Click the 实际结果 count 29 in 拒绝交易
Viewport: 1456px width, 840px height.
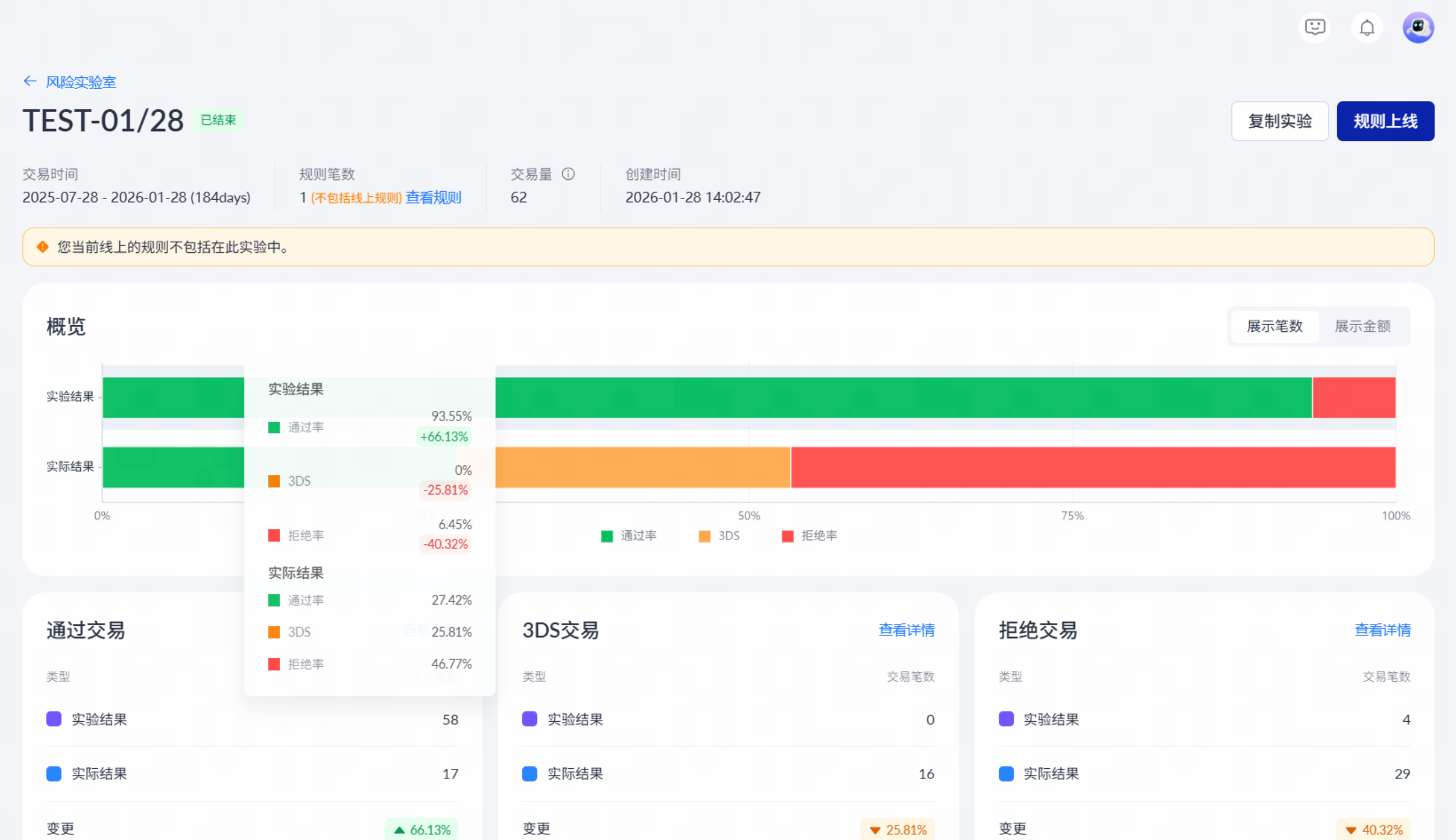tap(1402, 774)
